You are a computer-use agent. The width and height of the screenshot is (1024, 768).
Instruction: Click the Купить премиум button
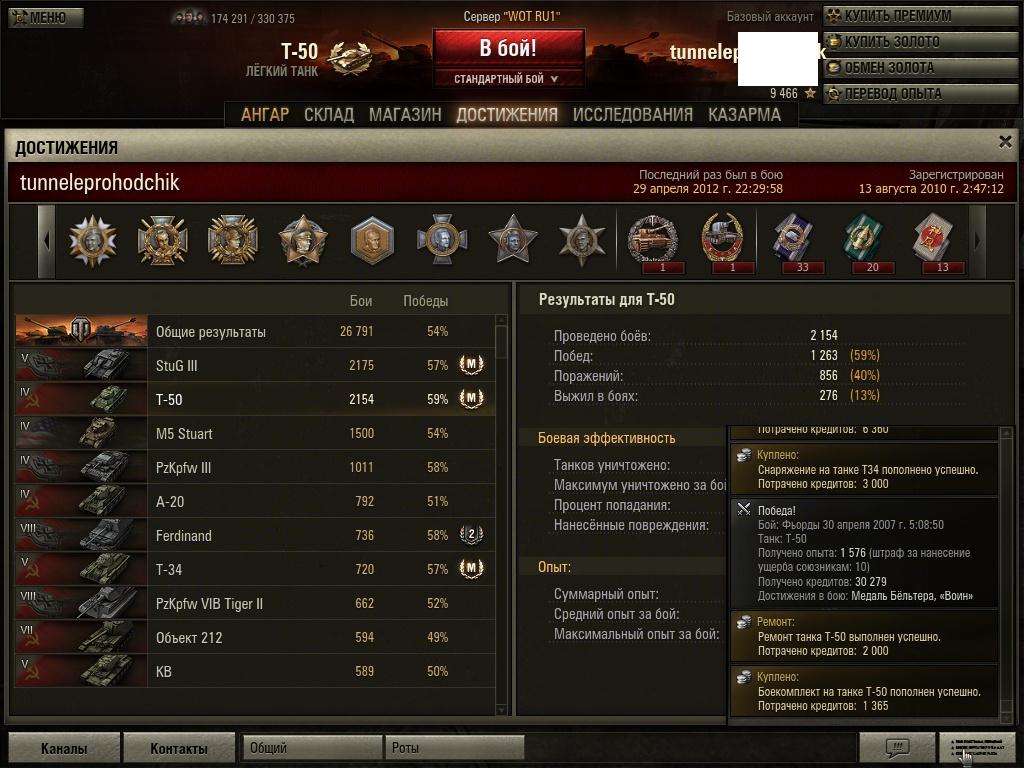pos(921,16)
